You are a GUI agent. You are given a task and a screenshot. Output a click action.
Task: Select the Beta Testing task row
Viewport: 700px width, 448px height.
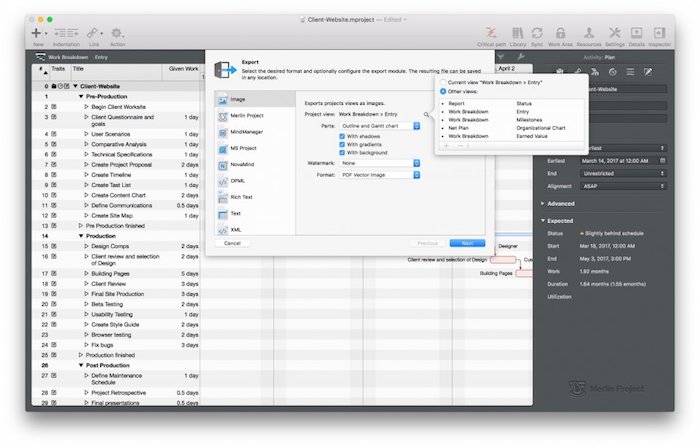116,304
